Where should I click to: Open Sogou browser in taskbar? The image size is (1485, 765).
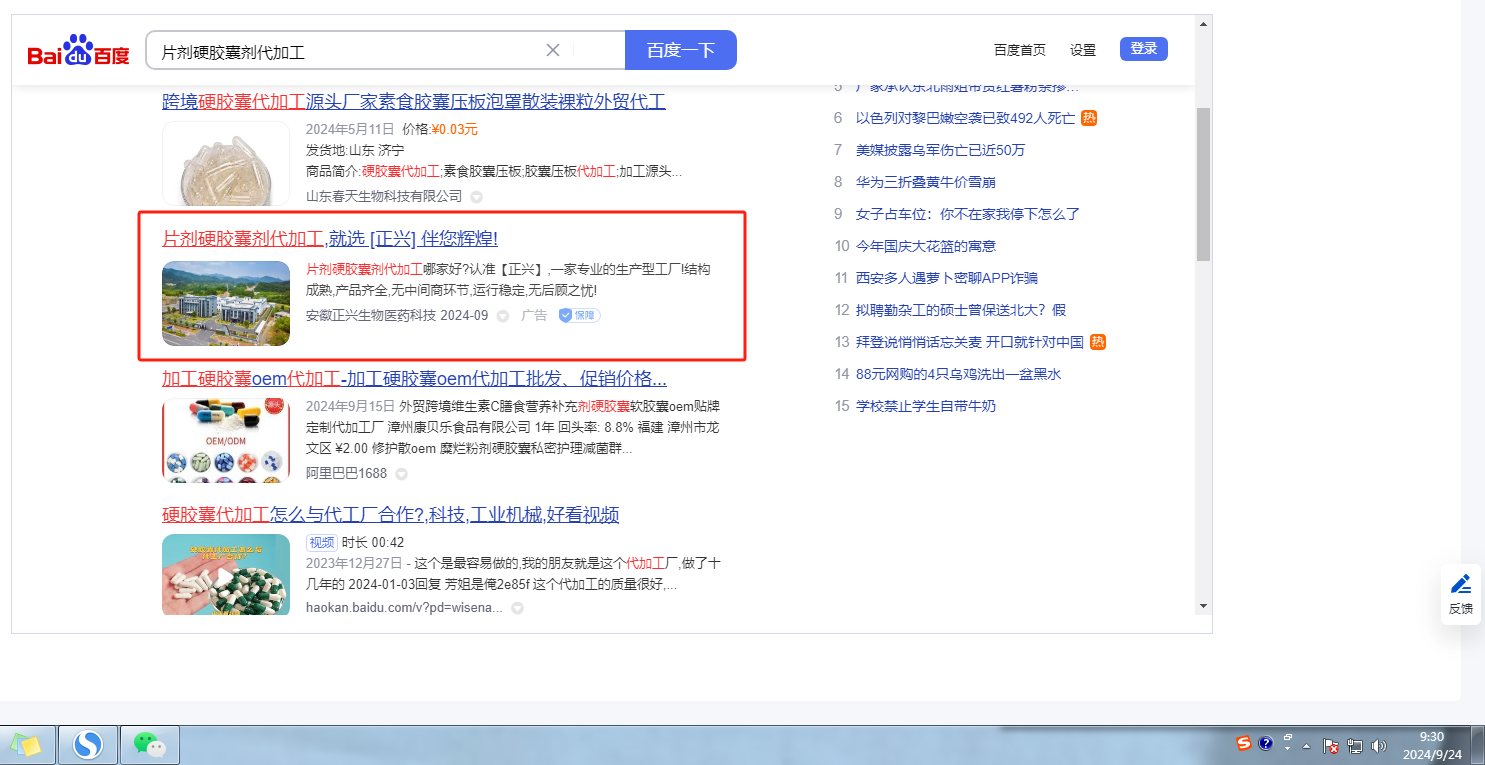click(88, 745)
